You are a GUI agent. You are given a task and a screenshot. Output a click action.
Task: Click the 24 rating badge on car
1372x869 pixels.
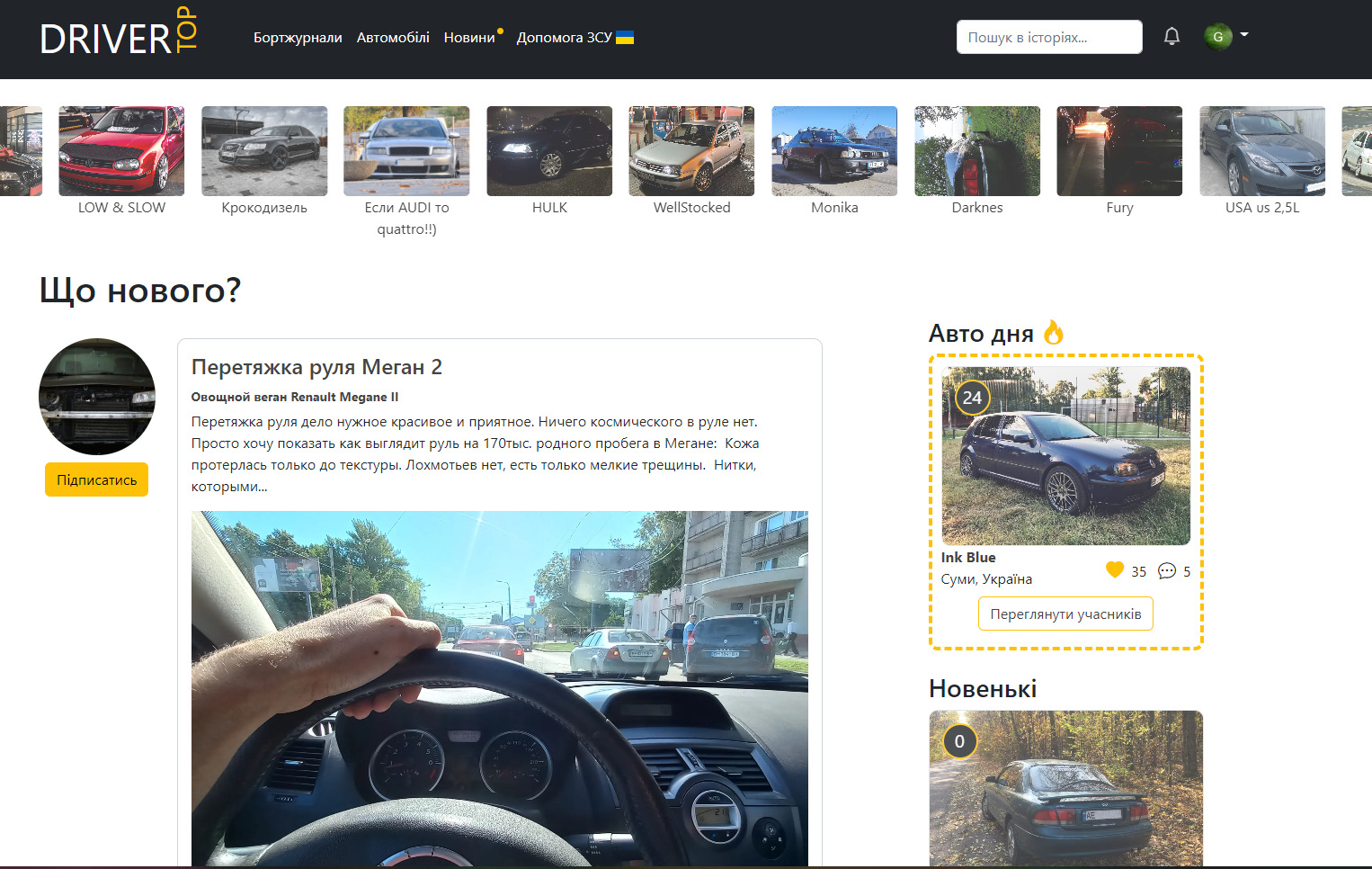972,398
